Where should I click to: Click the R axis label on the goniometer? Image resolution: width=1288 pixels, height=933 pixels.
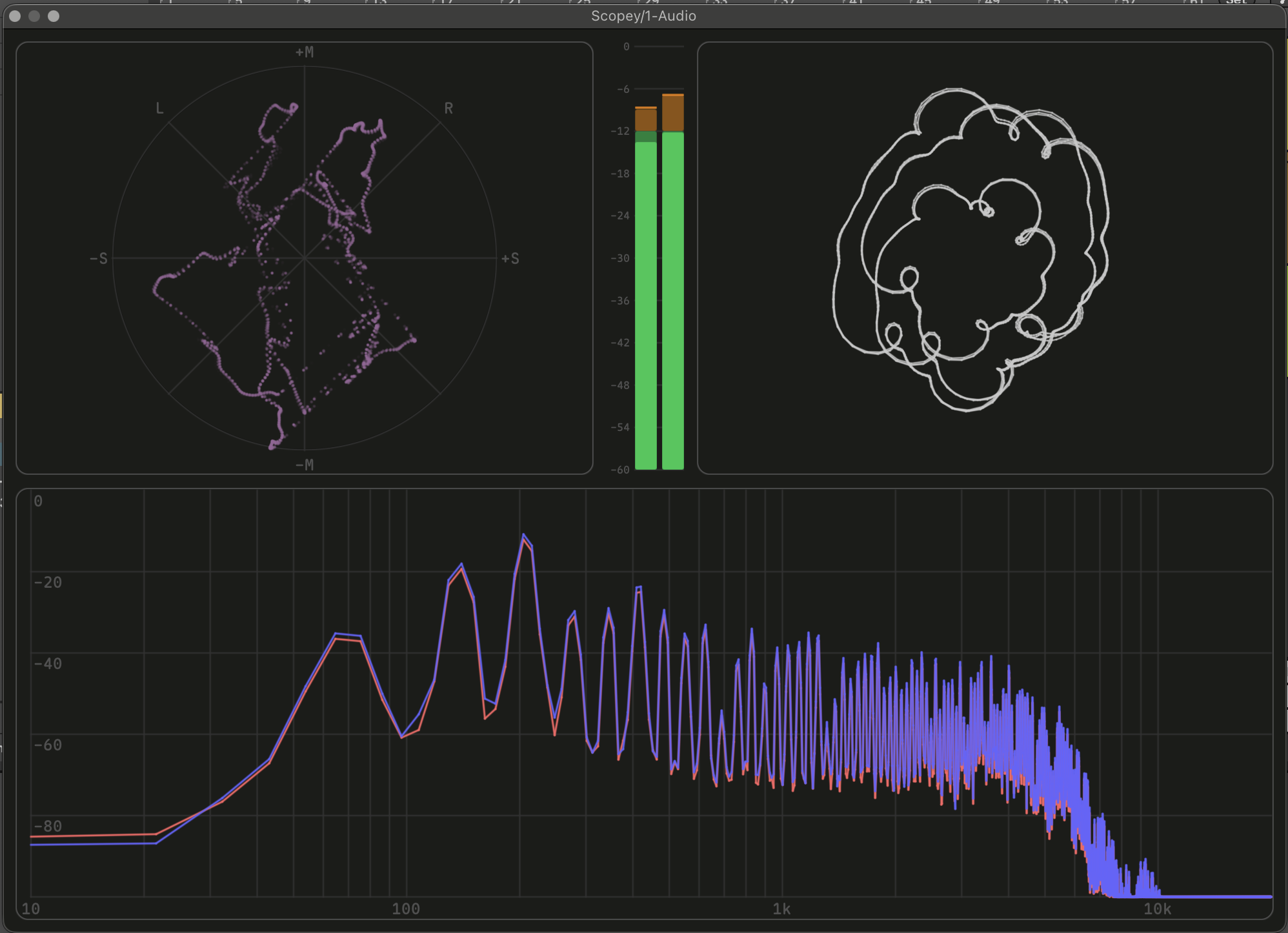coord(448,108)
